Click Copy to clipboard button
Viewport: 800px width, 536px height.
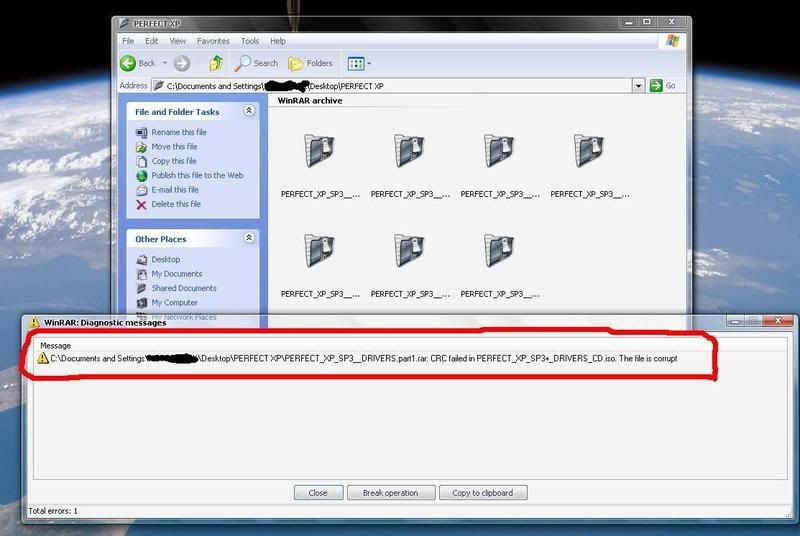tap(483, 493)
